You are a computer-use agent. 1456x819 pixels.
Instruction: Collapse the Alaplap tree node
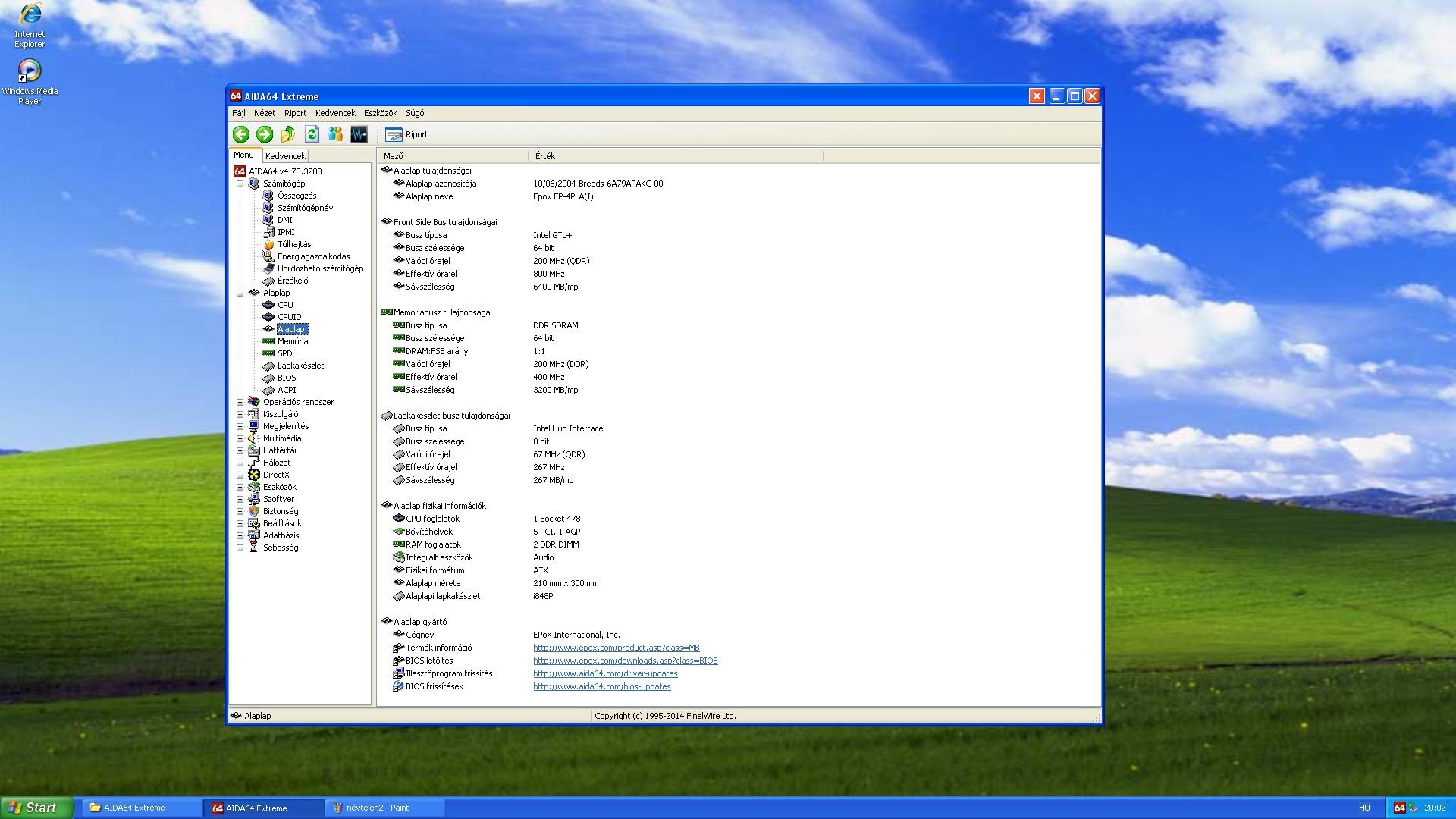pyautogui.click(x=240, y=293)
